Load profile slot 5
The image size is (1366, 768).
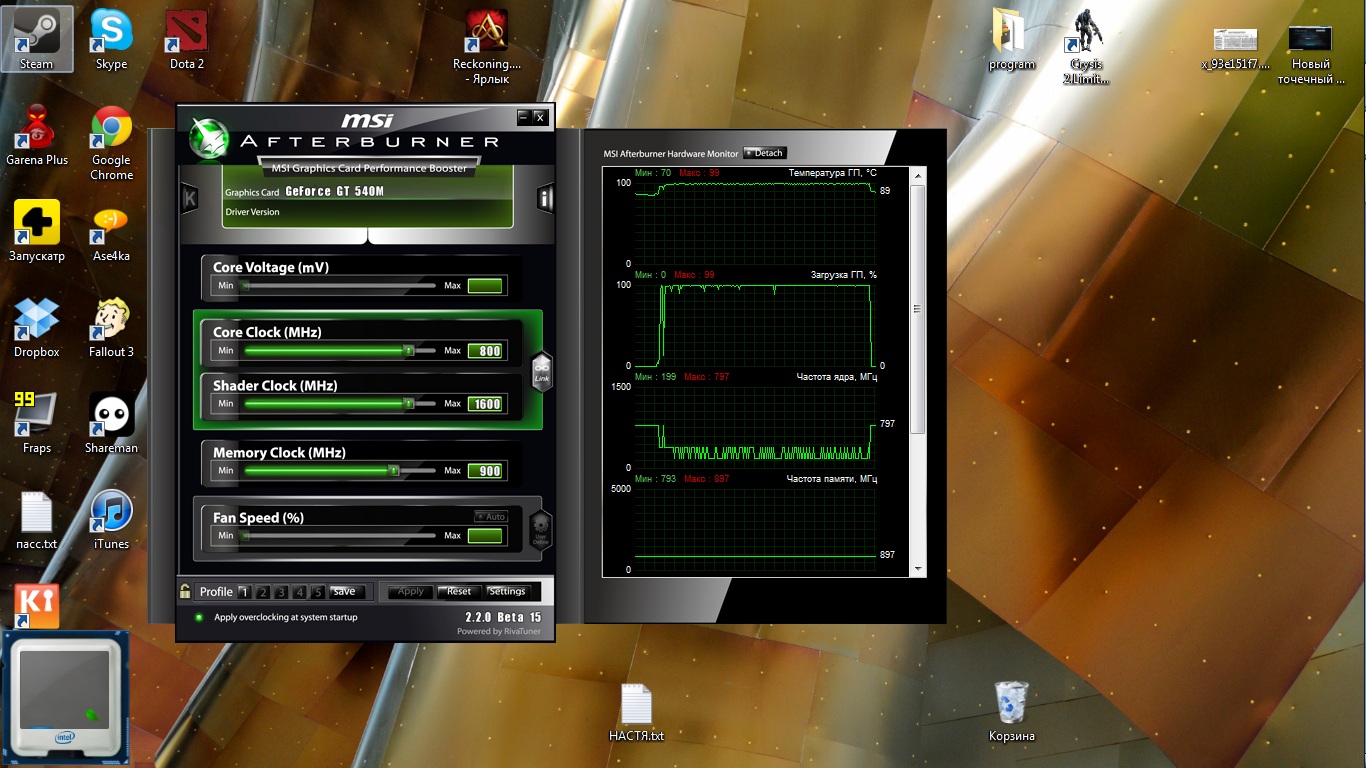pos(317,592)
